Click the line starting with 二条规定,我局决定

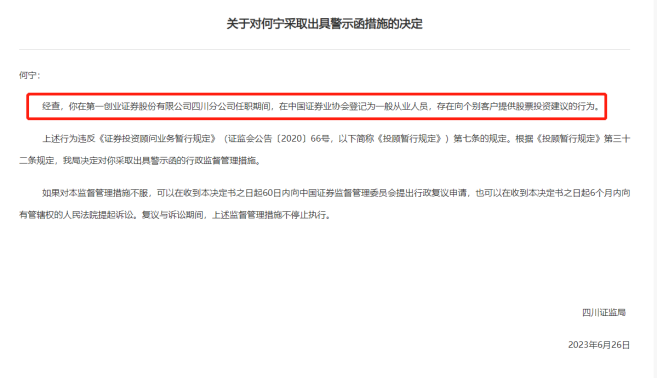[140, 161]
